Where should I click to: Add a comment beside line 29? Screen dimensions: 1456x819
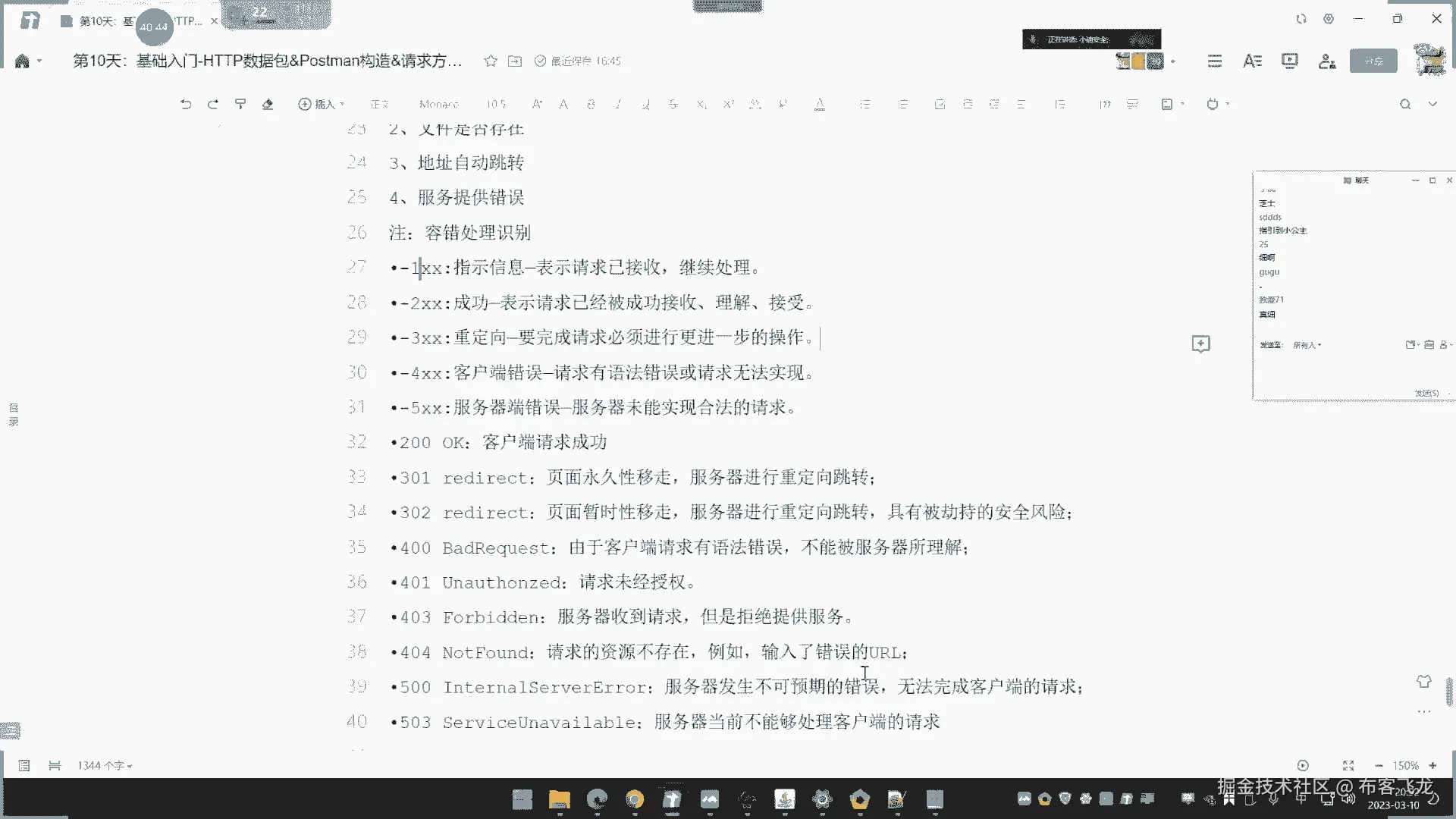(1200, 344)
